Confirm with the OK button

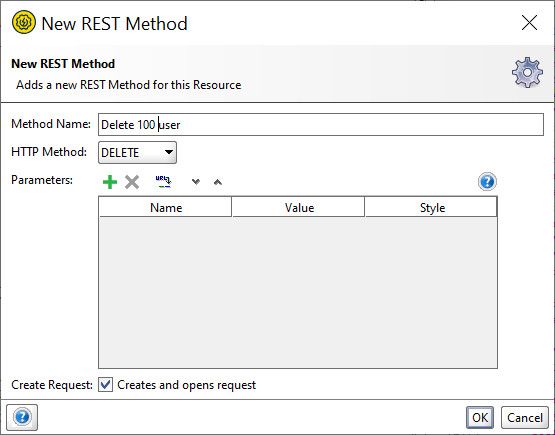480,418
